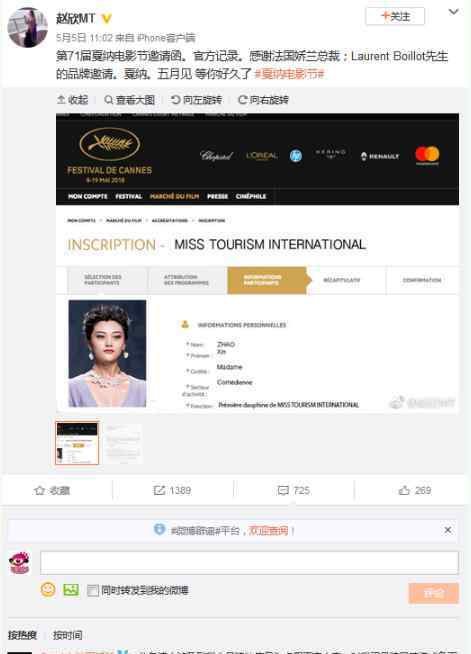Expand the post options chevron menu
471x654 pixels.
click(x=453, y=12)
